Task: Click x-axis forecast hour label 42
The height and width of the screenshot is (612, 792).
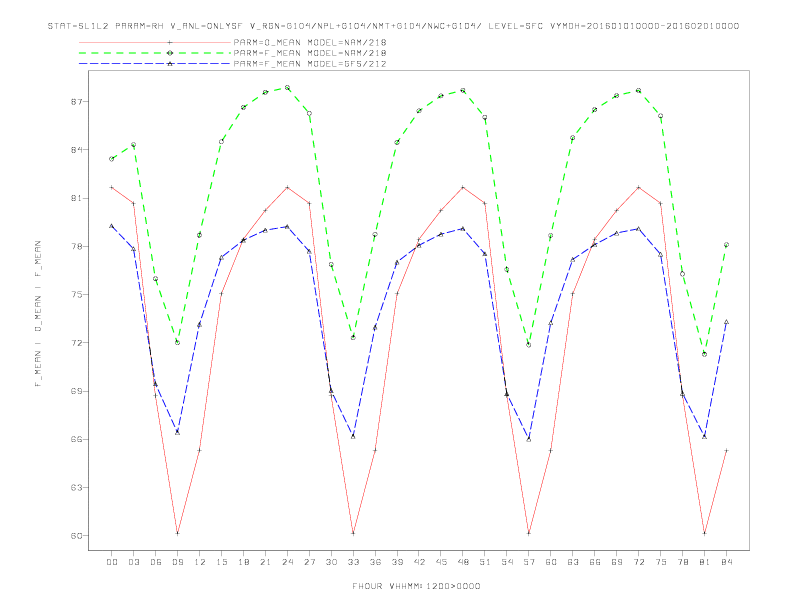Action: point(419,562)
